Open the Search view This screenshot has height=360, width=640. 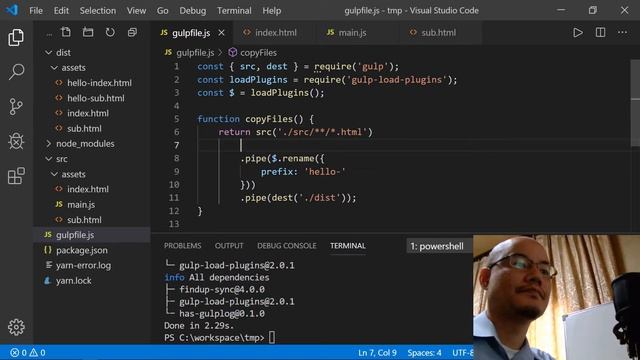(x=16, y=72)
